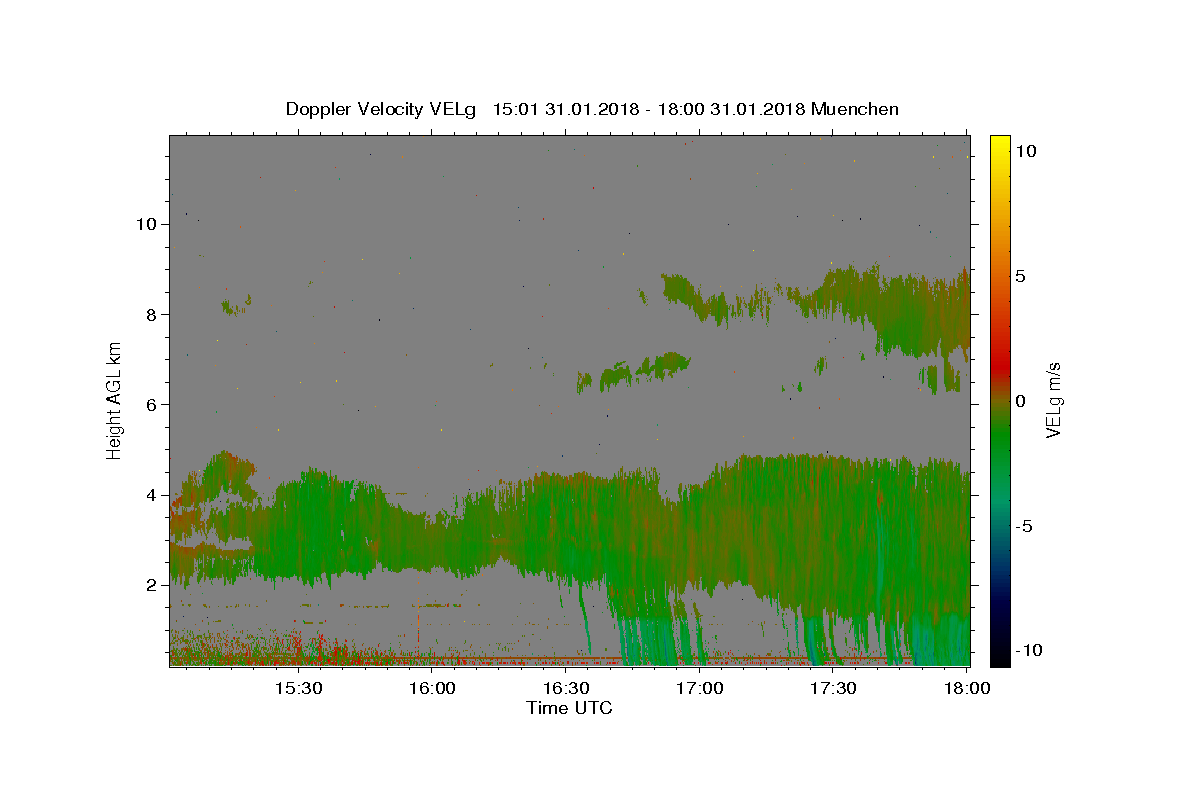The image size is (1200, 800).
Task: Click the colorbar tick label '0'
Action: pyautogui.click(x=1019, y=401)
